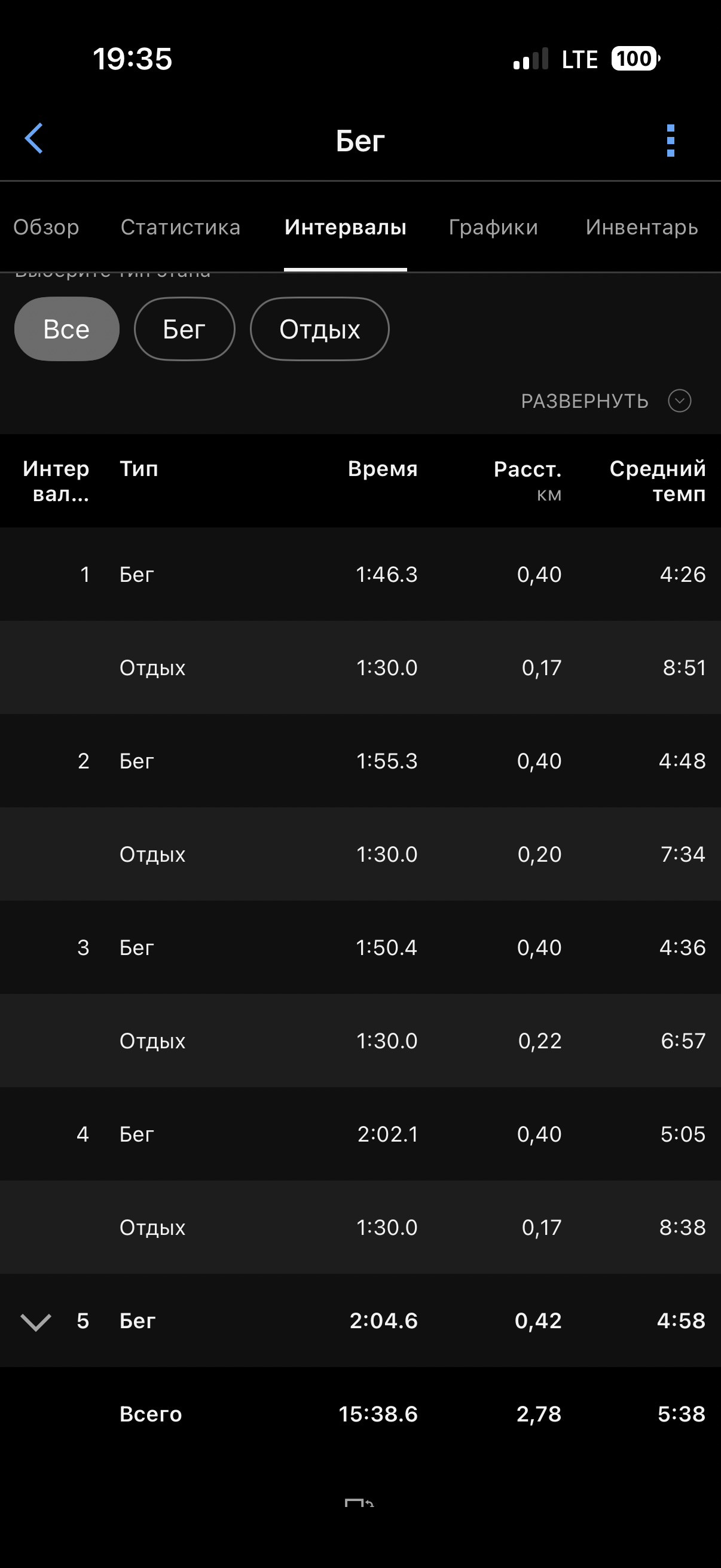Viewport: 721px width, 1568px height.
Task: Switch to the Статистика tab
Action: coord(181,227)
